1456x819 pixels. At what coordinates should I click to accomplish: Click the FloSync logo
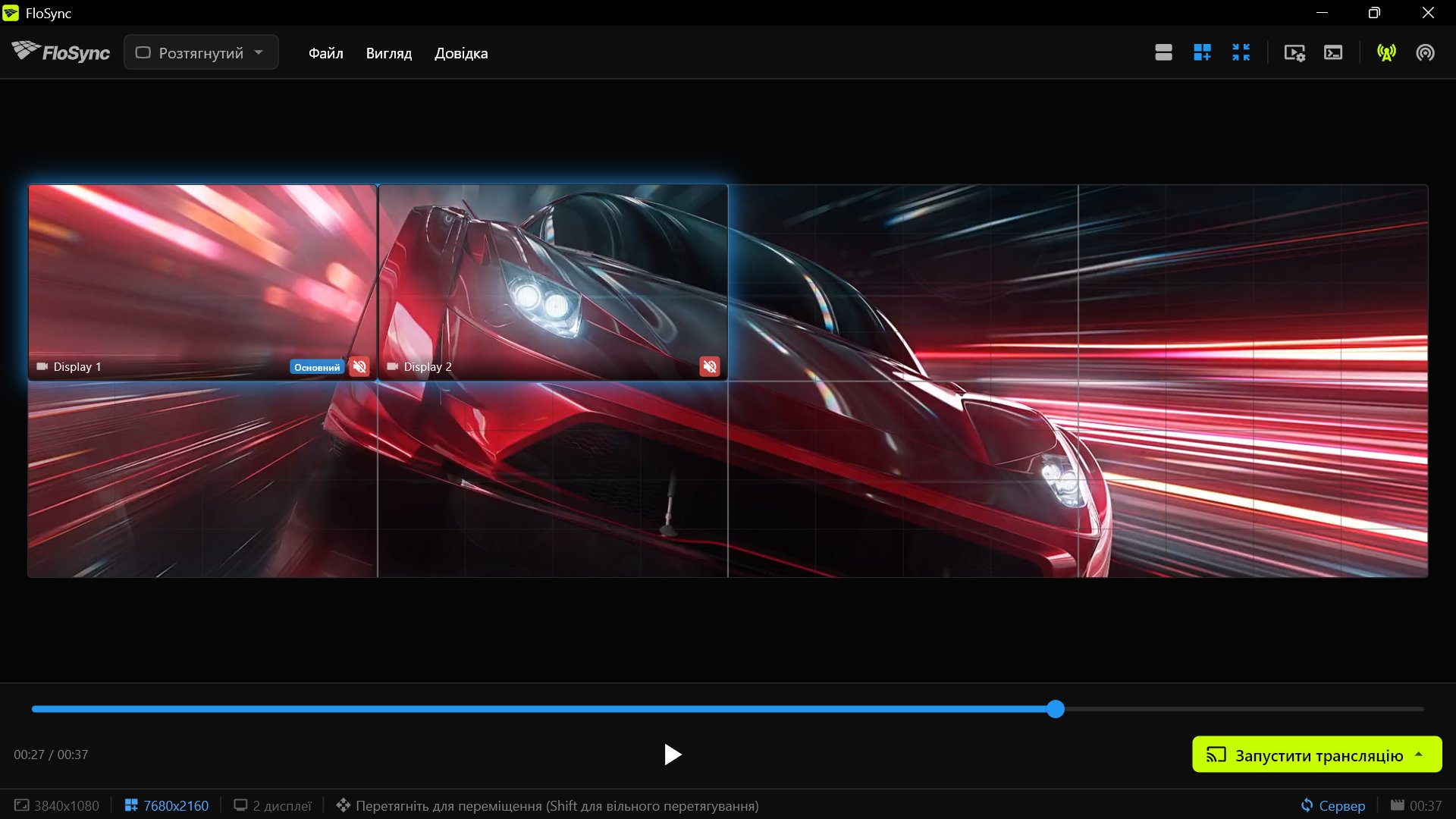point(61,52)
